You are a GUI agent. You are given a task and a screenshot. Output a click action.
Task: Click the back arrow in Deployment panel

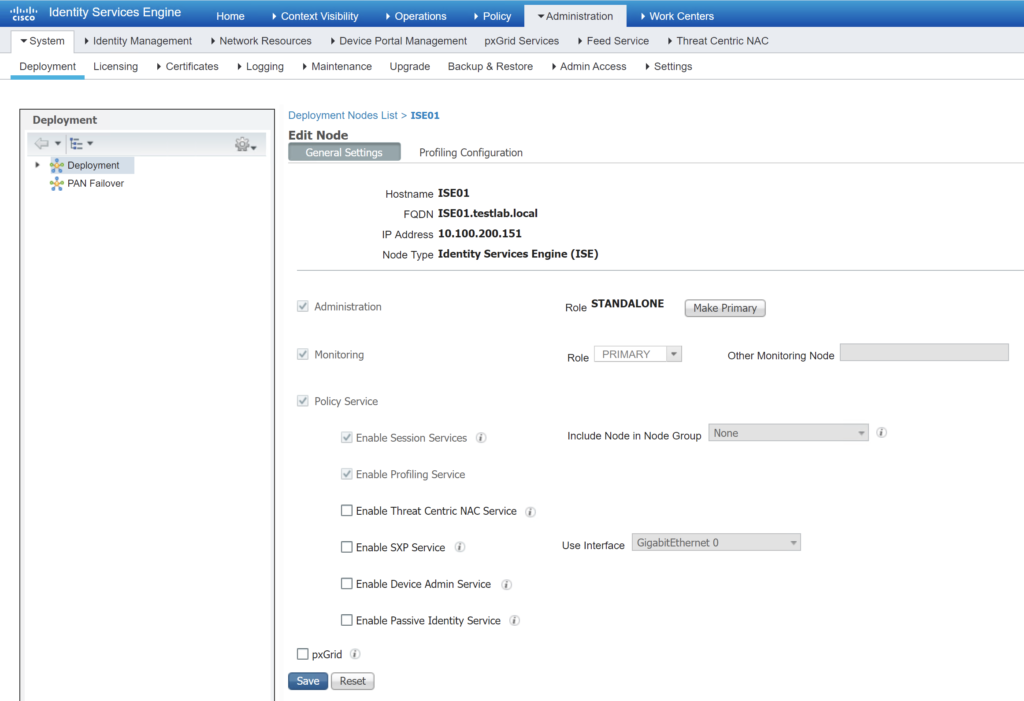pyautogui.click(x=41, y=144)
